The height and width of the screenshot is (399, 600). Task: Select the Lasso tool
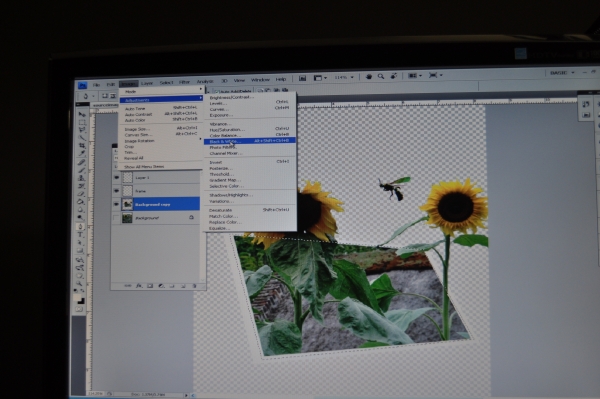(82, 130)
